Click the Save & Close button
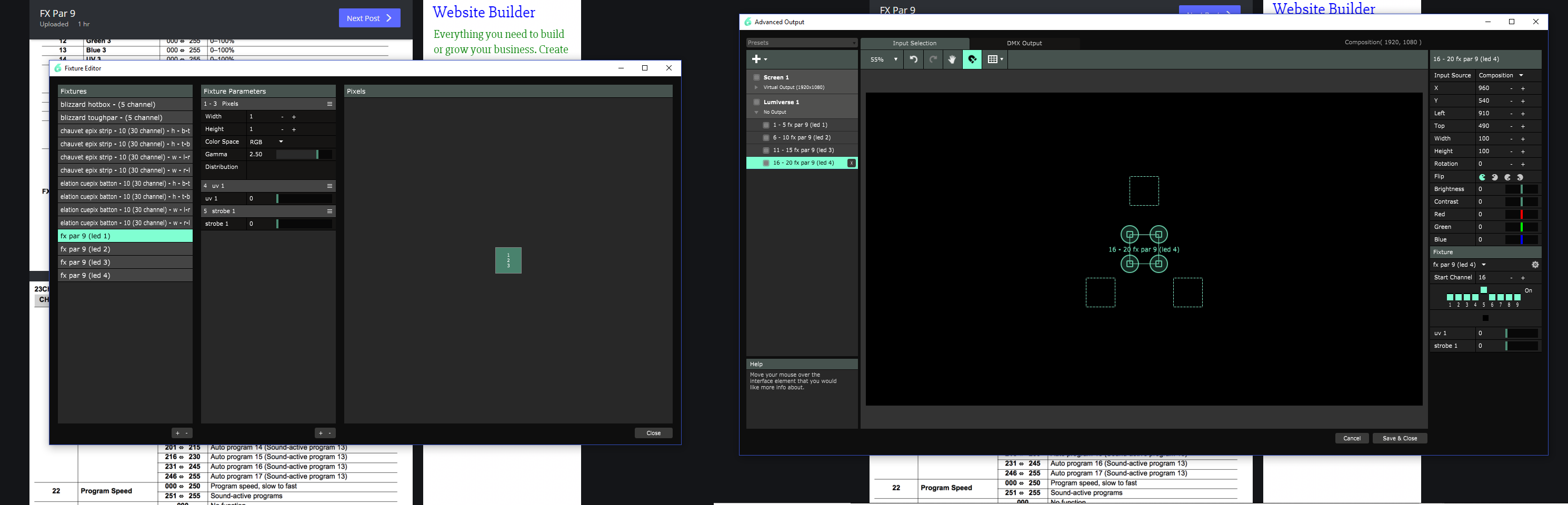The image size is (1568, 505). click(1400, 438)
